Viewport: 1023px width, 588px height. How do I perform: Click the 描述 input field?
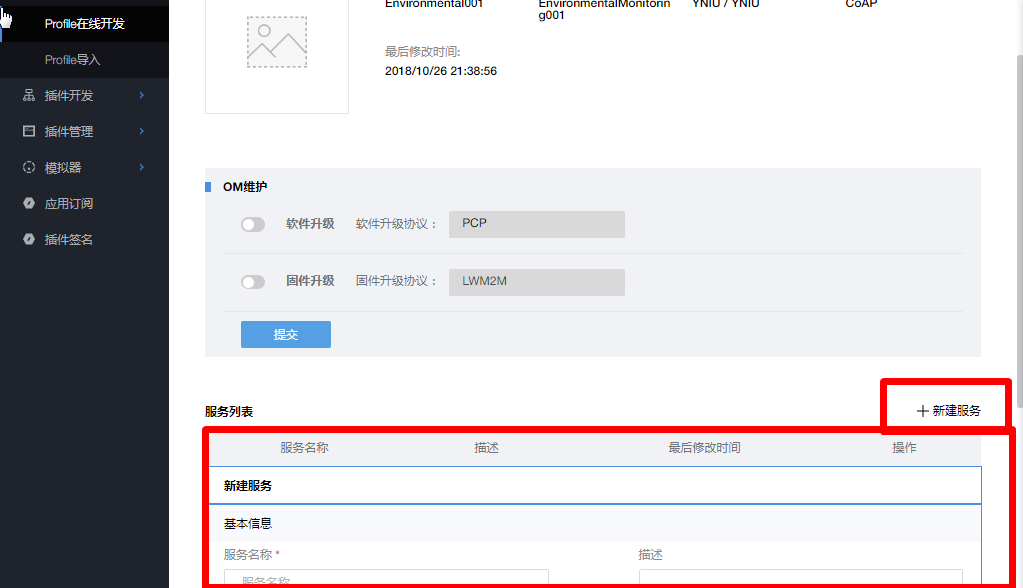coord(800,580)
